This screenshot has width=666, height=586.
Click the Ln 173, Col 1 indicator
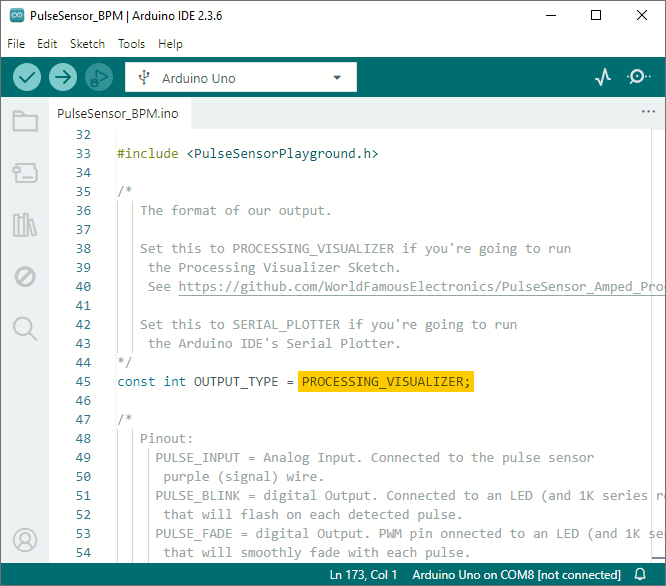(x=363, y=575)
